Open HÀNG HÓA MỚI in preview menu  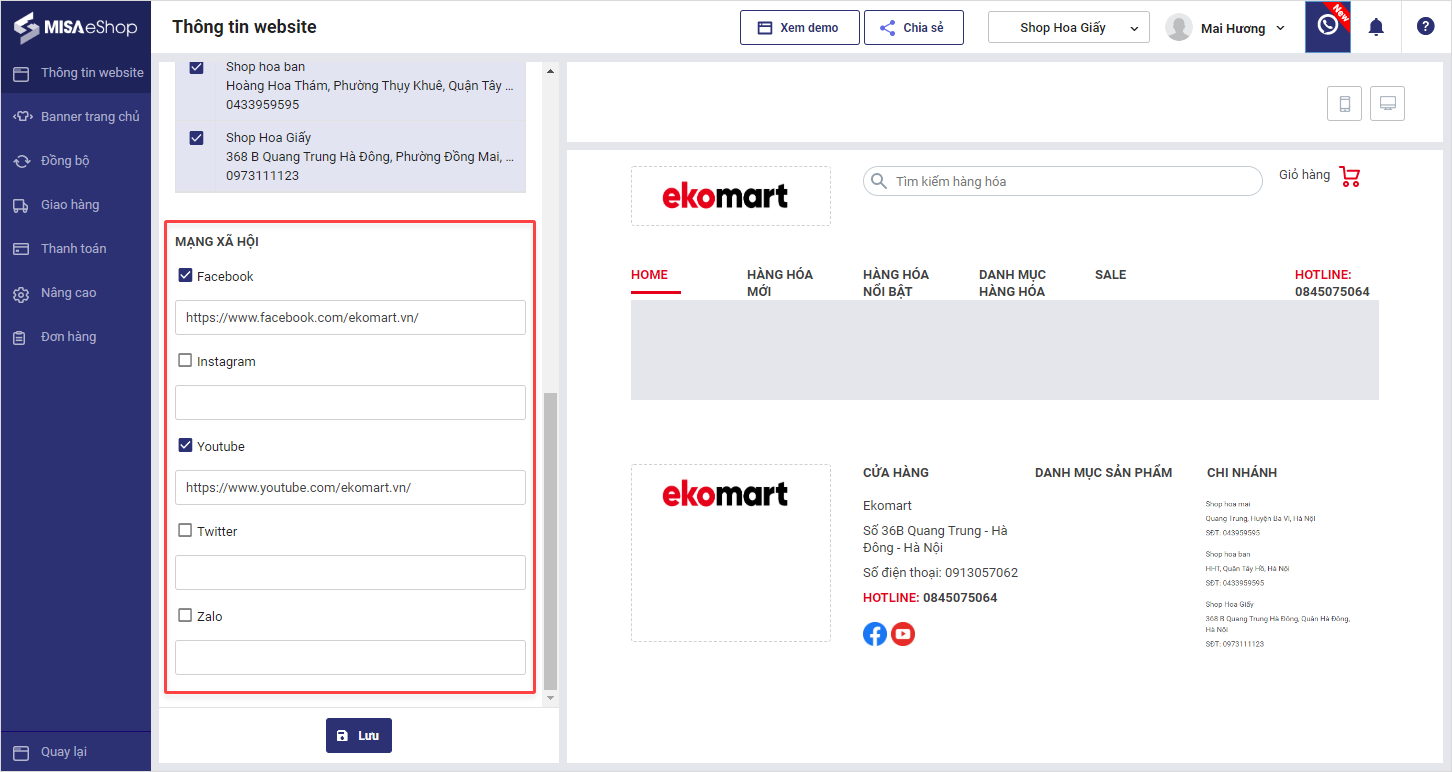[x=780, y=283]
